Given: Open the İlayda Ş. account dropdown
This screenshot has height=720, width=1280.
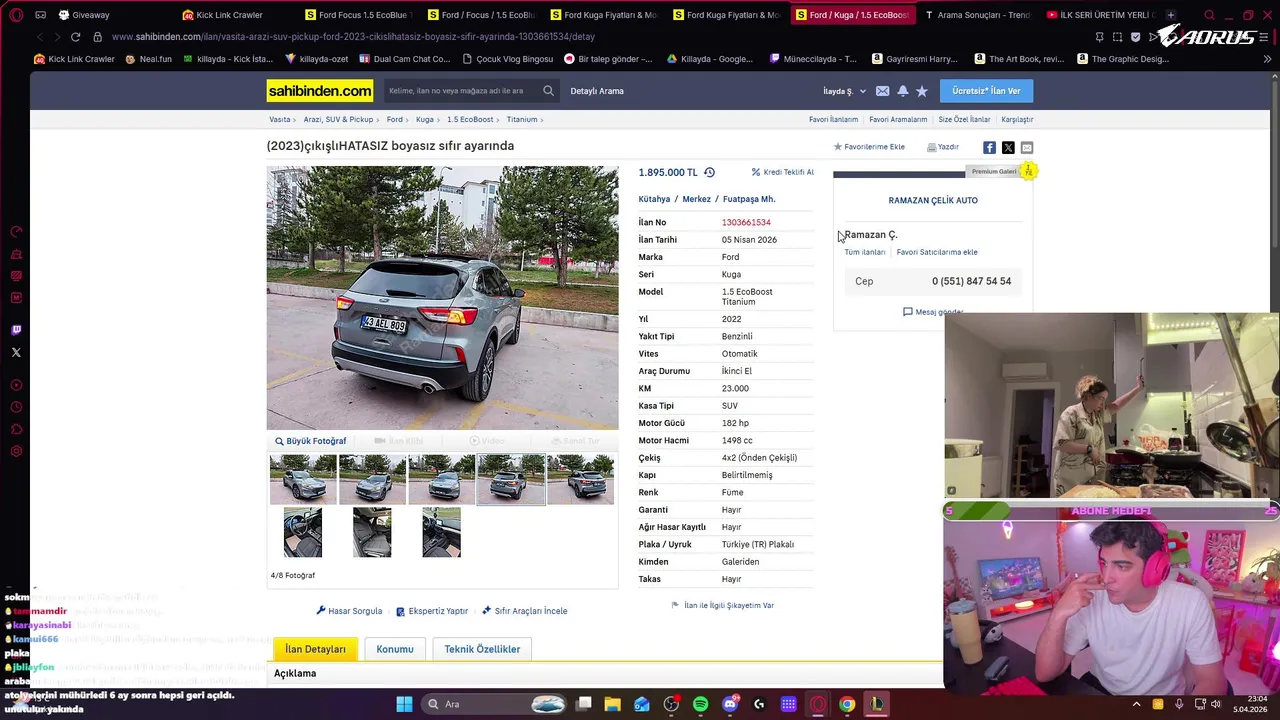Looking at the screenshot, I should click(x=844, y=91).
